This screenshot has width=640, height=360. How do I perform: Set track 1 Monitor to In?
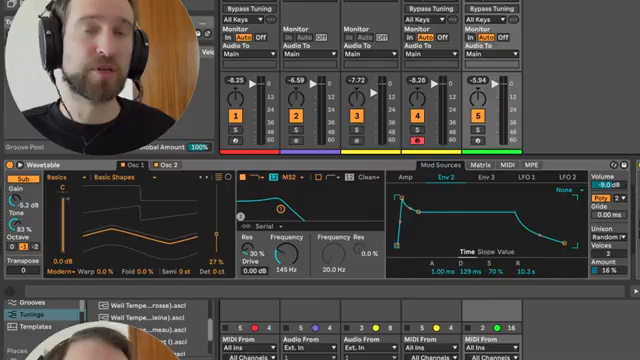pyautogui.click(x=228, y=37)
